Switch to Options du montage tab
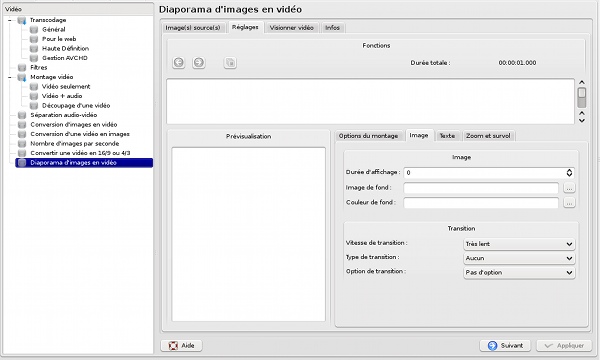Screen dimensions: 600x360 [368, 136]
